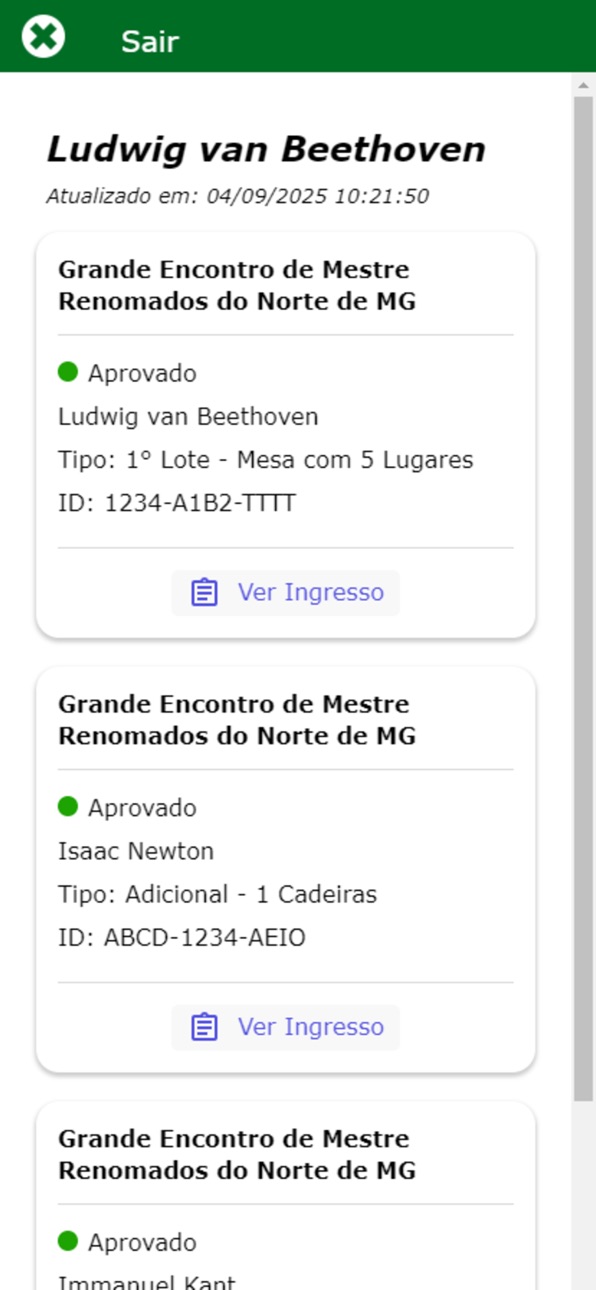Click clipboard icon in Beethoven's ticket card

[204, 593]
